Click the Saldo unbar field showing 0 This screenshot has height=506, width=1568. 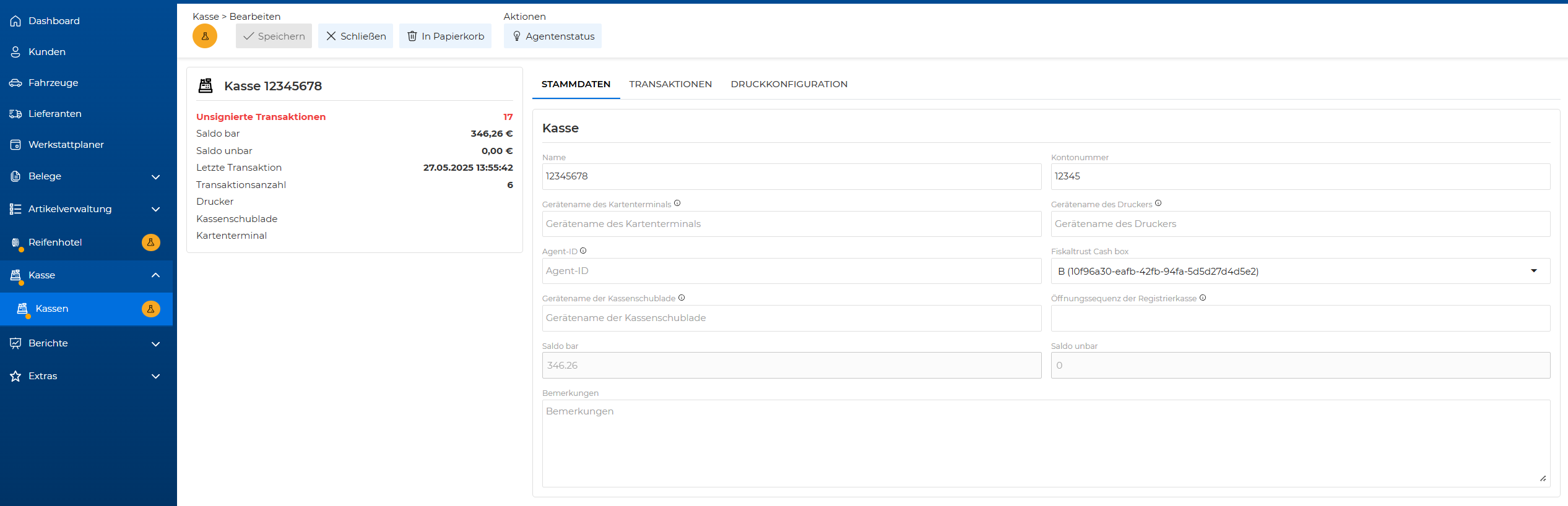click(x=1300, y=366)
